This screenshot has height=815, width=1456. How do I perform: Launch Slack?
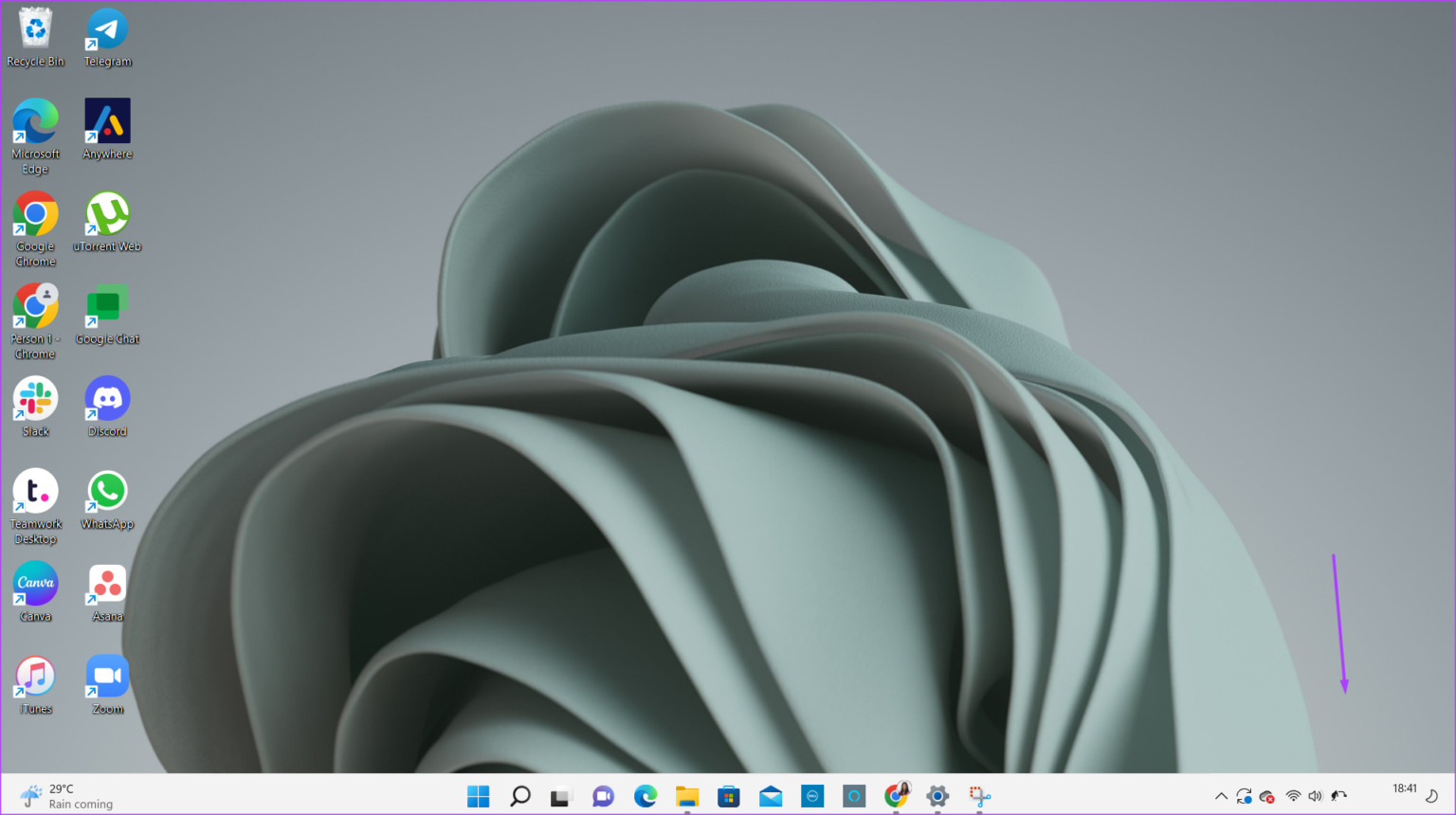click(35, 398)
